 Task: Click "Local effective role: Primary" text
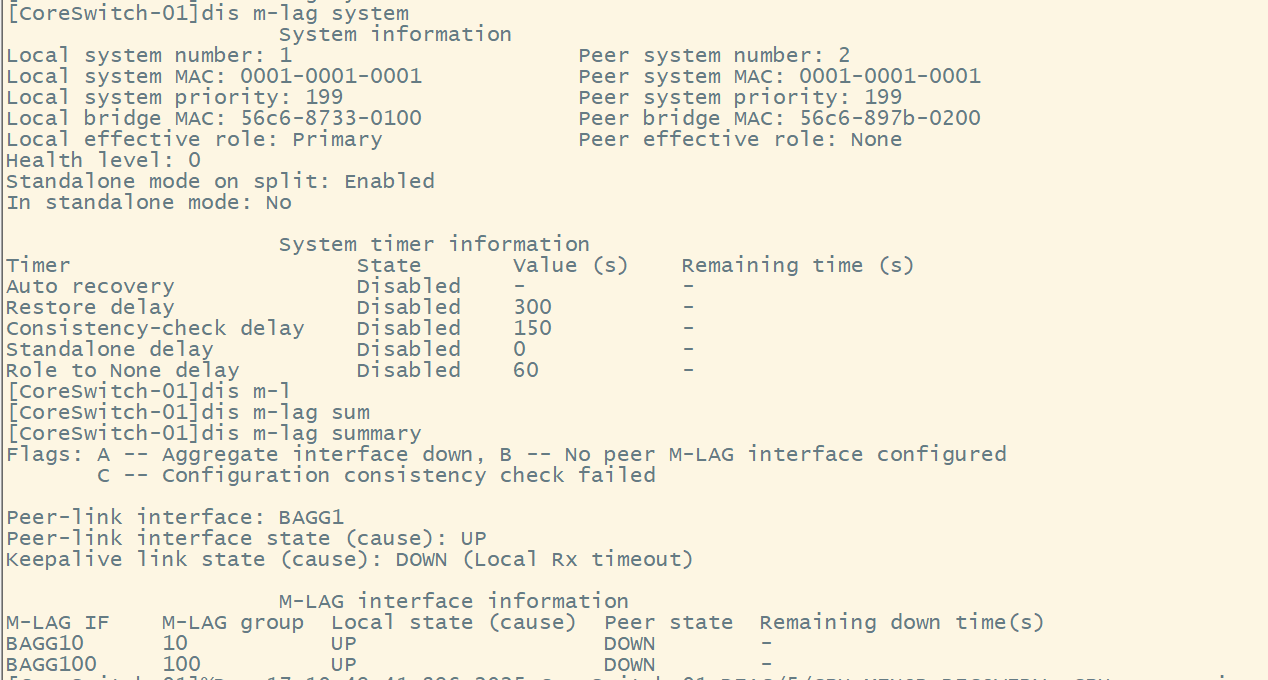pos(194,139)
